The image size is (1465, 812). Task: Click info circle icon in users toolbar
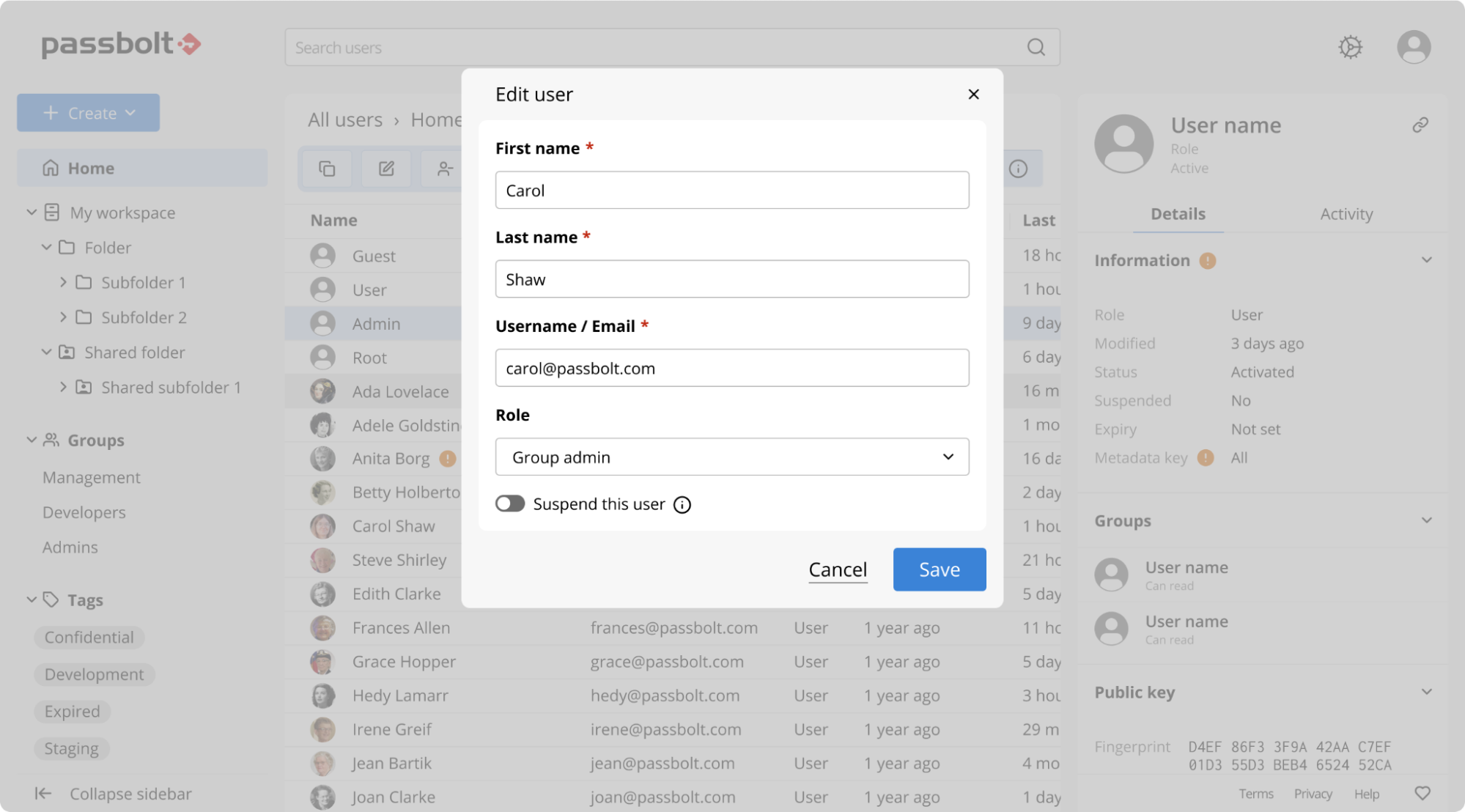click(x=1018, y=169)
